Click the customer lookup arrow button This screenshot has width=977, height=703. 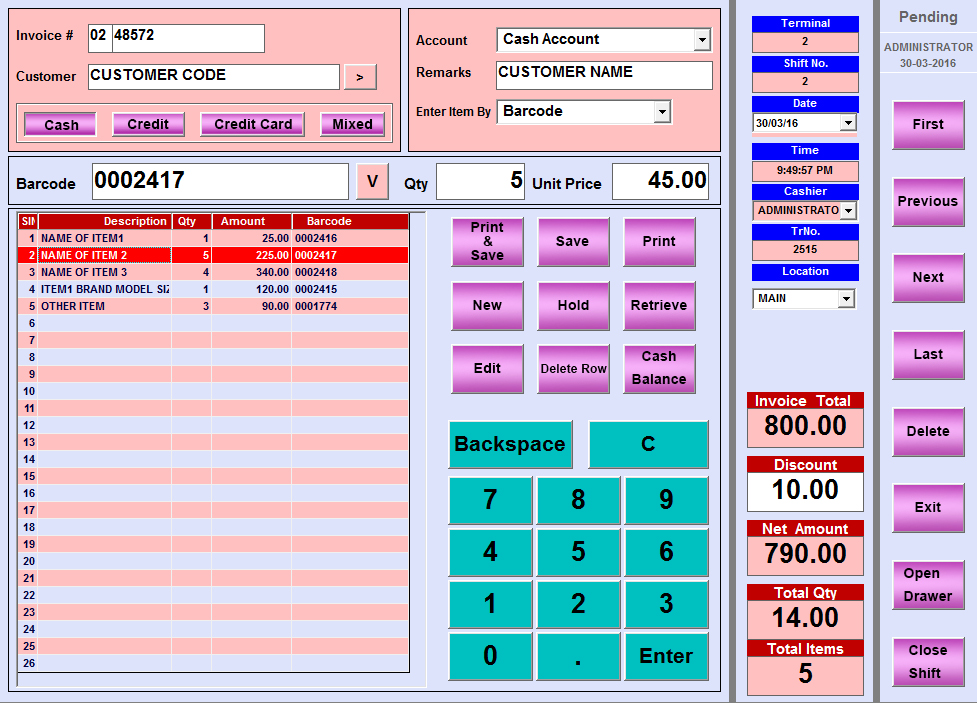tap(360, 77)
